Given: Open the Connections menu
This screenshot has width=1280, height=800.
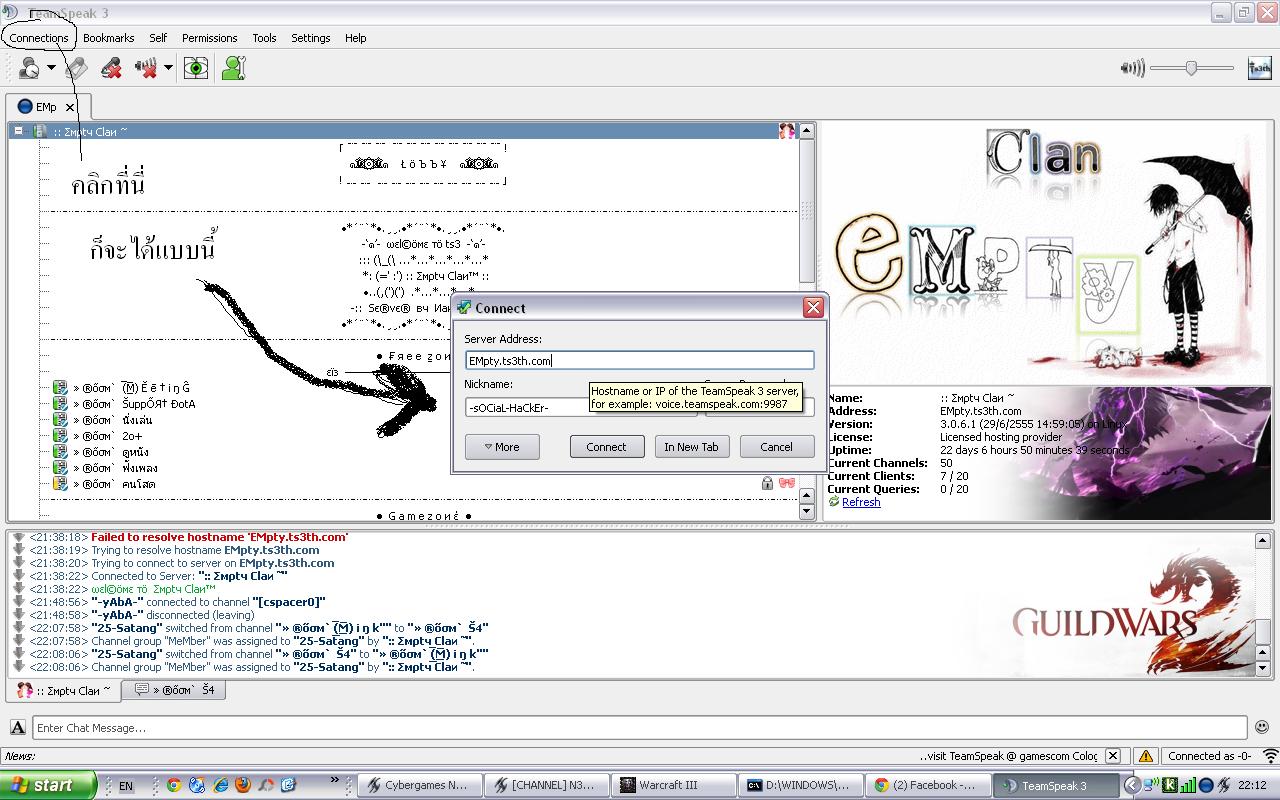Looking at the screenshot, I should [x=39, y=38].
